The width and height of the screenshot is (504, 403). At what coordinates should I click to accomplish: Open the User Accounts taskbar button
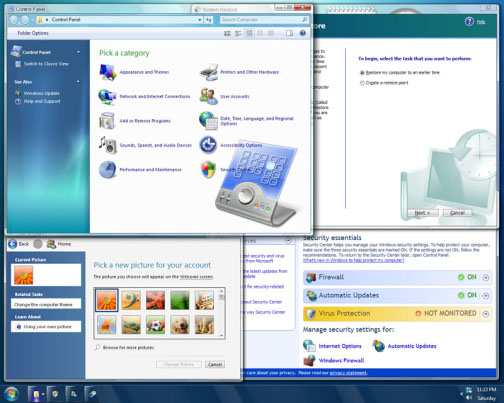point(74,394)
